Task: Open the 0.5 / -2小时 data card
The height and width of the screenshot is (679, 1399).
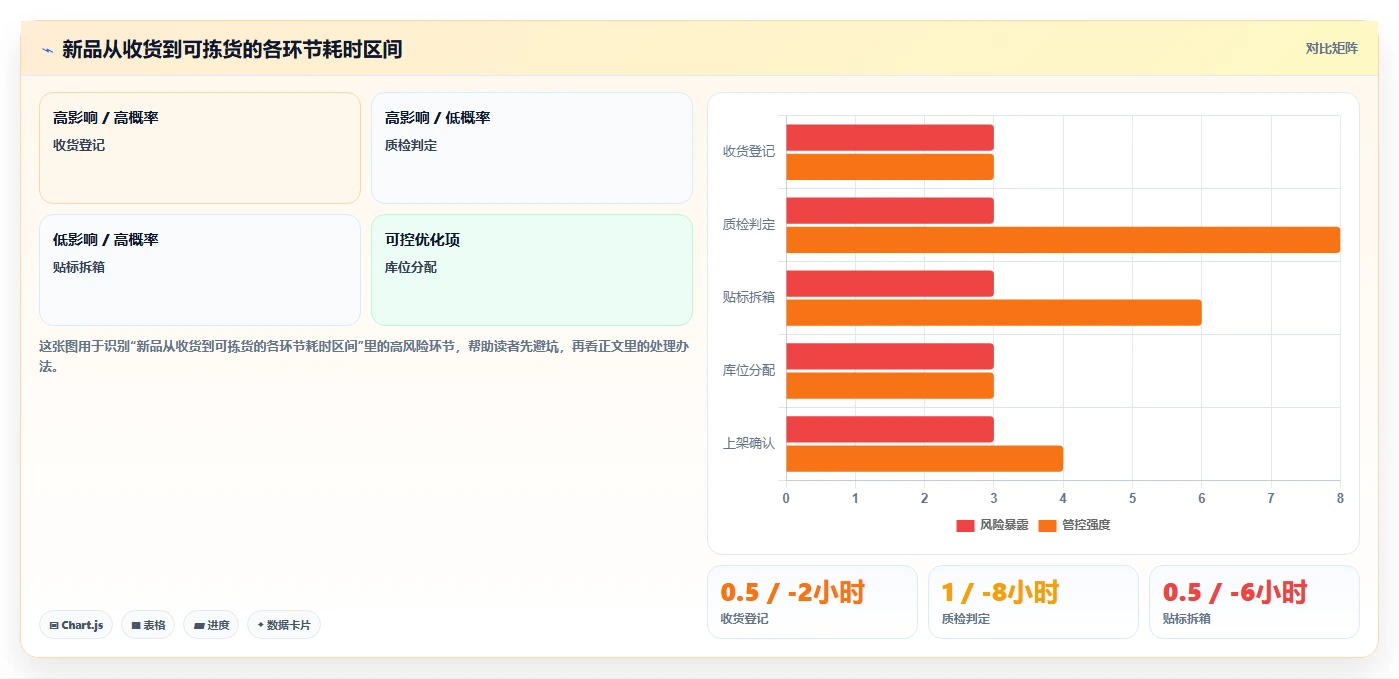Action: pos(812,602)
